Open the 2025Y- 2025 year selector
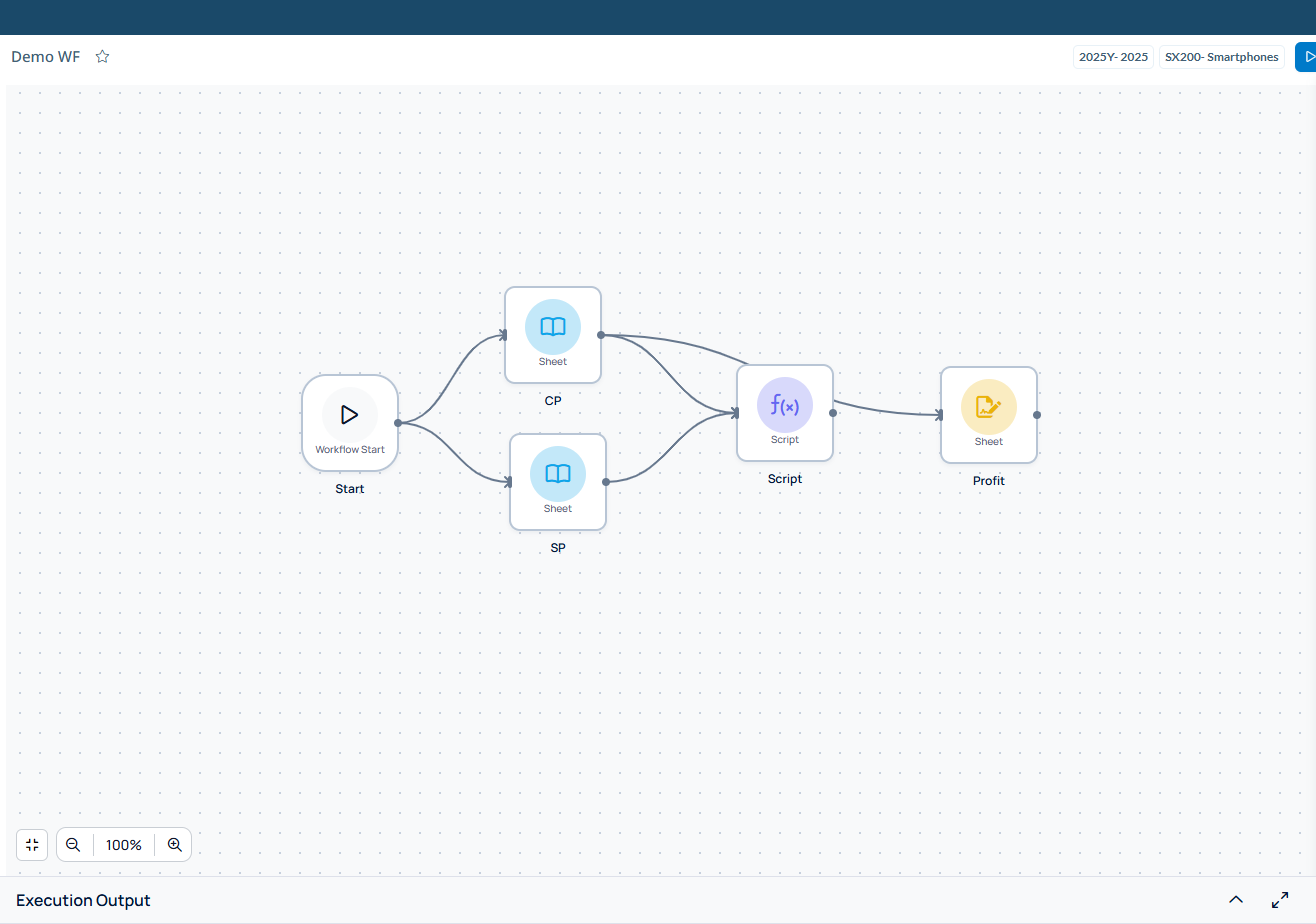1316x924 pixels. (x=1113, y=57)
